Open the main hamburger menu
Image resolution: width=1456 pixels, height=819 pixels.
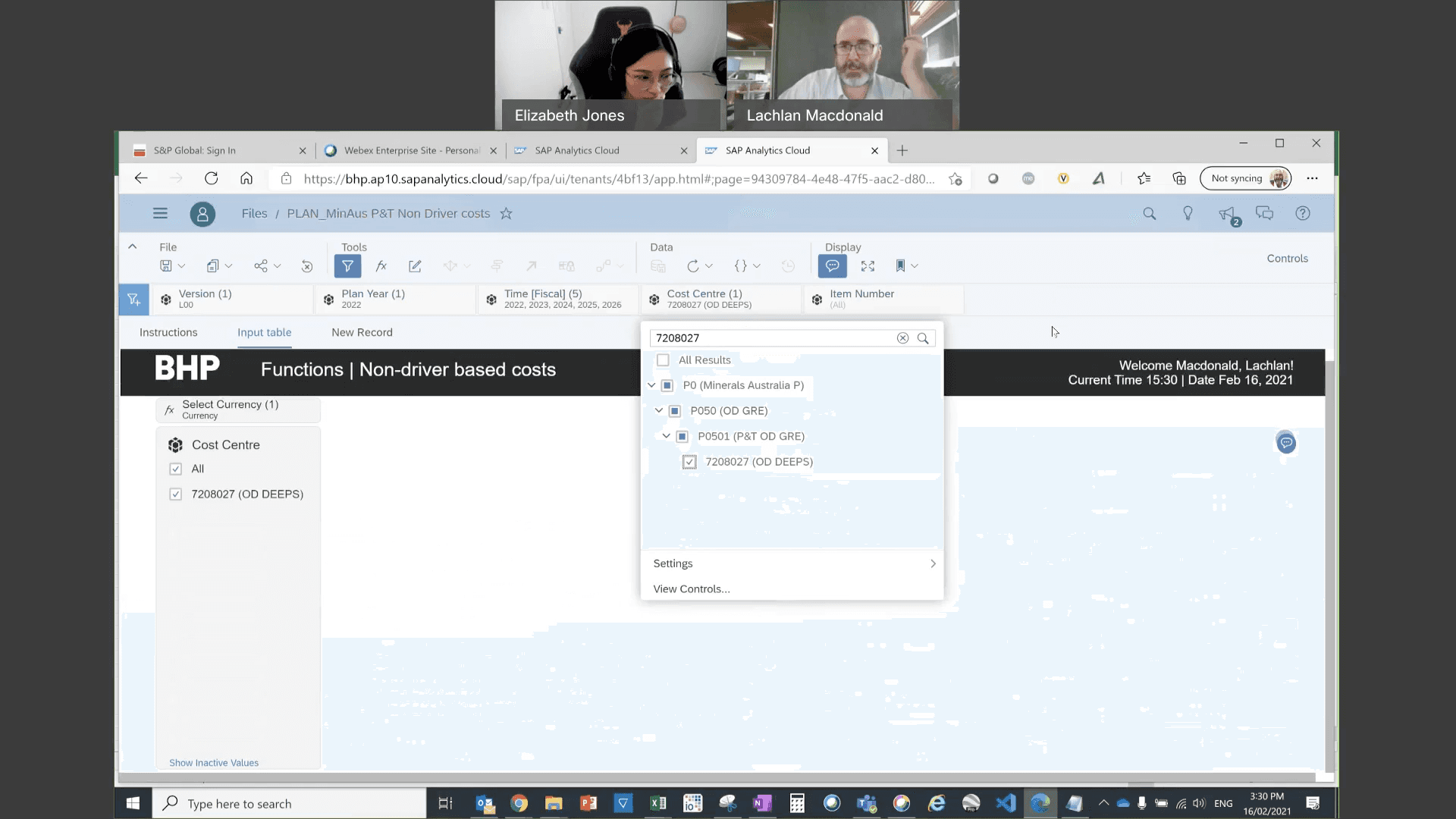(x=160, y=214)
